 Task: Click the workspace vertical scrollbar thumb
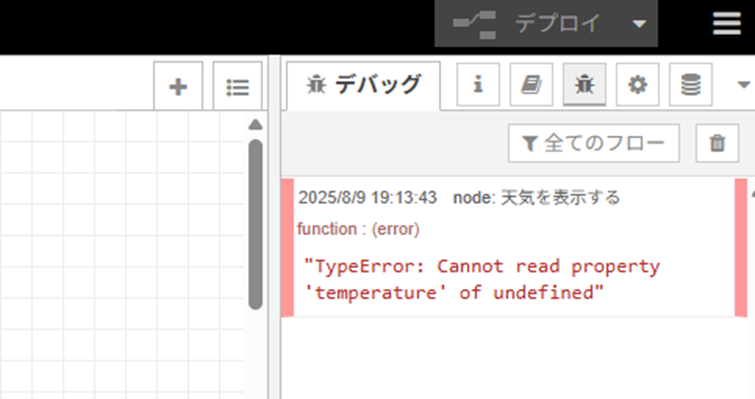(256, 225)
